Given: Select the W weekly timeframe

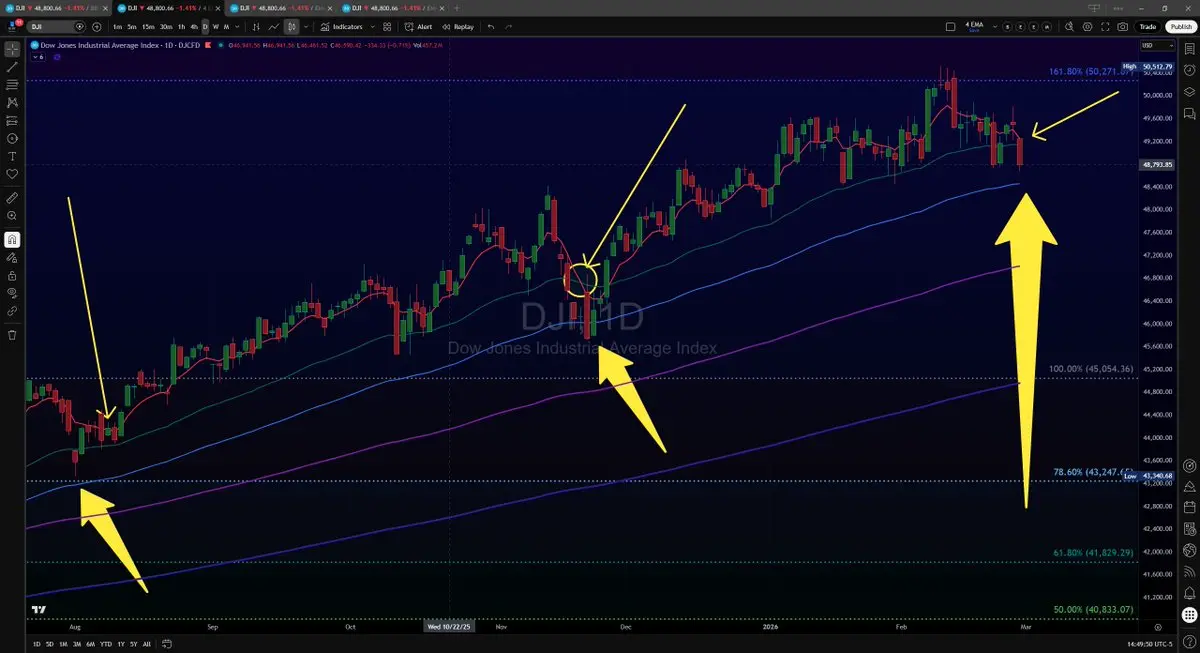Looking at the screenshot, I should pyautogui.click(x=216, y=27).
